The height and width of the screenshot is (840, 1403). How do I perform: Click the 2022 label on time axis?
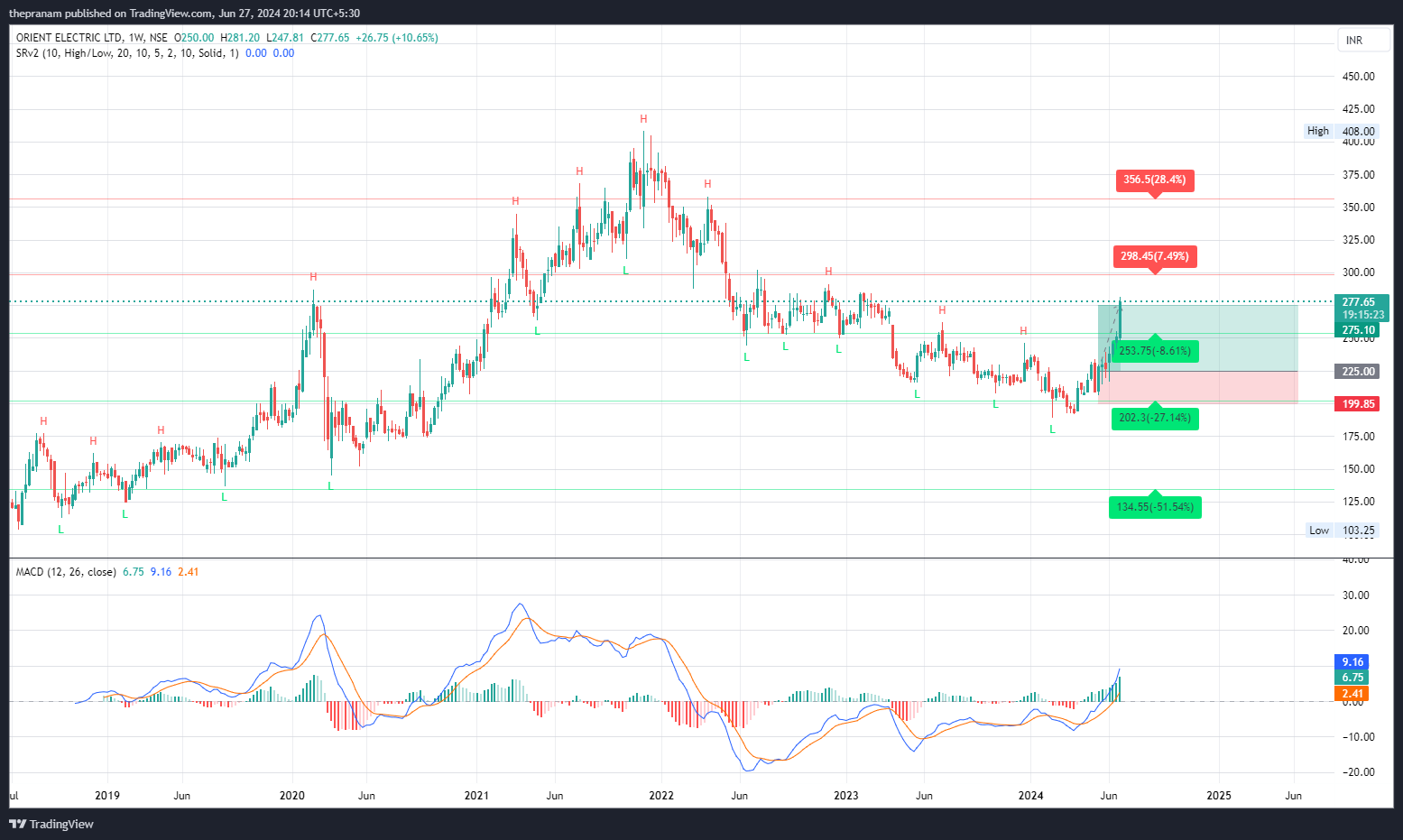coord(661,796)
